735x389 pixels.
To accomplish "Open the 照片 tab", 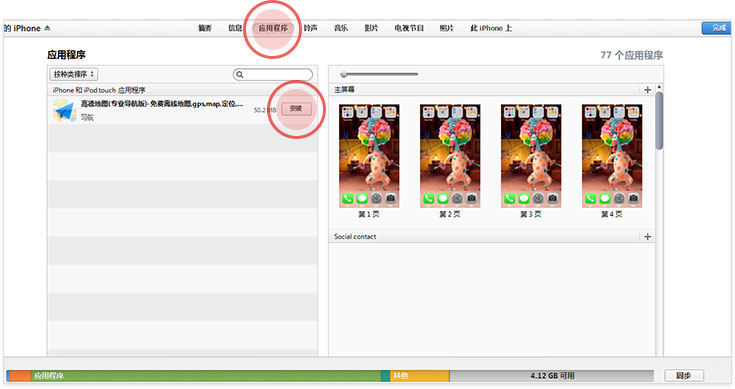I will tap(446, 28).
